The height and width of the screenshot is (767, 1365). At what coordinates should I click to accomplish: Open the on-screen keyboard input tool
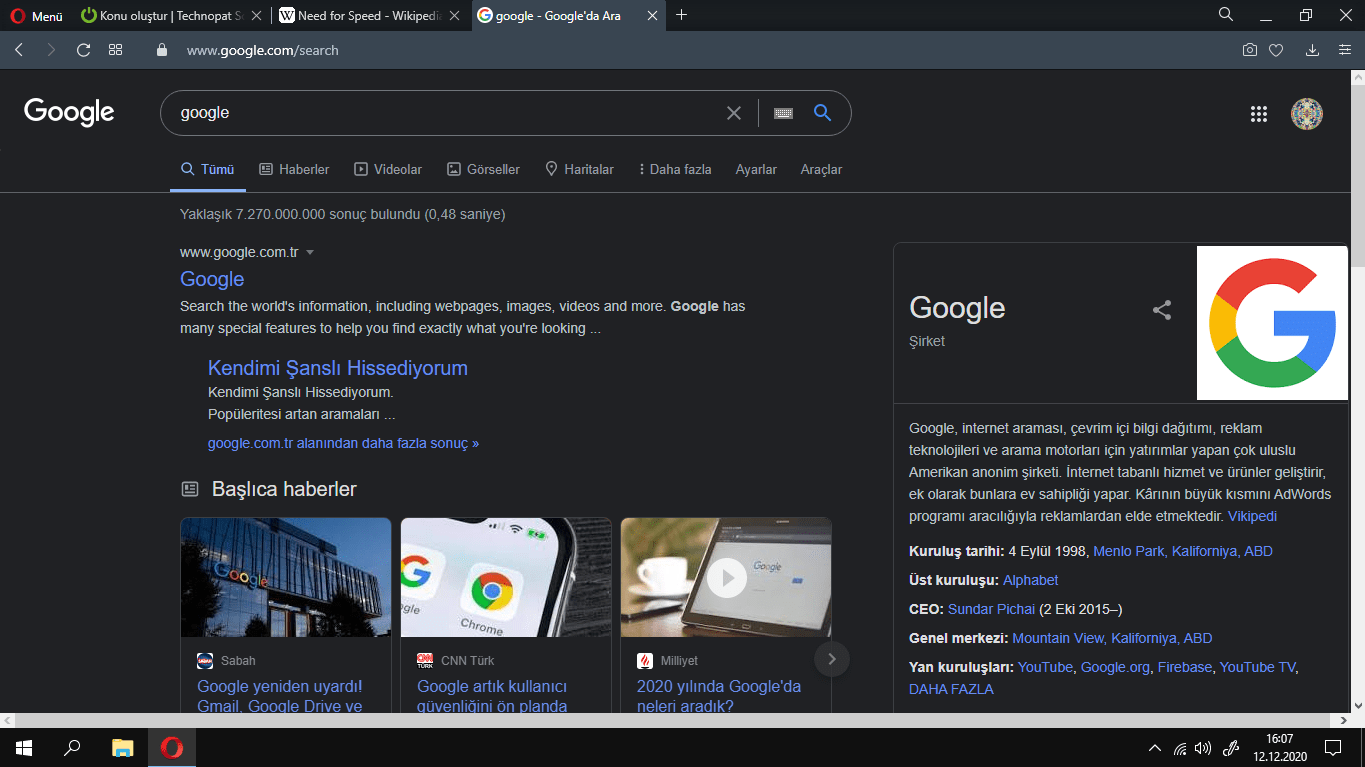783,113
